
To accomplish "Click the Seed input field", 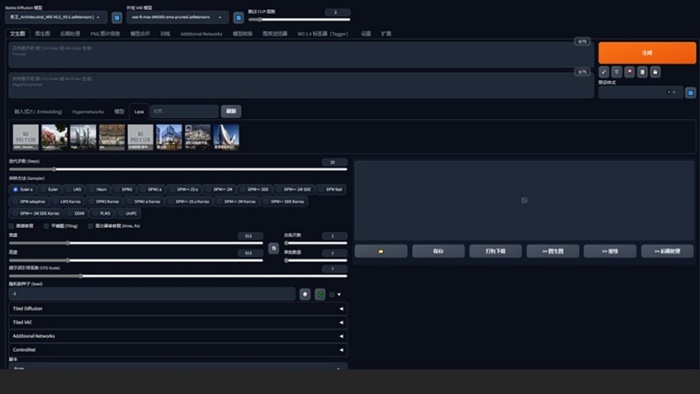I will (x=152, y=294).
